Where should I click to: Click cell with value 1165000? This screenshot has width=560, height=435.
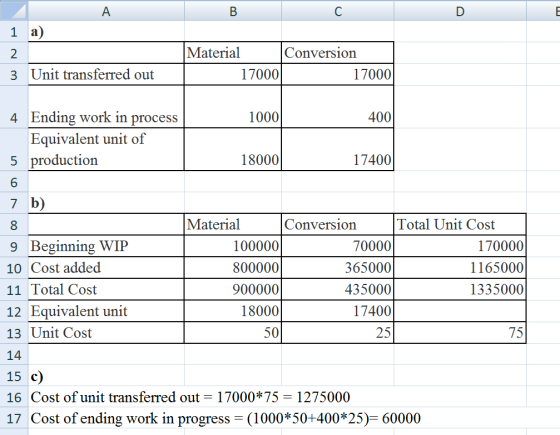coord(460,268)
